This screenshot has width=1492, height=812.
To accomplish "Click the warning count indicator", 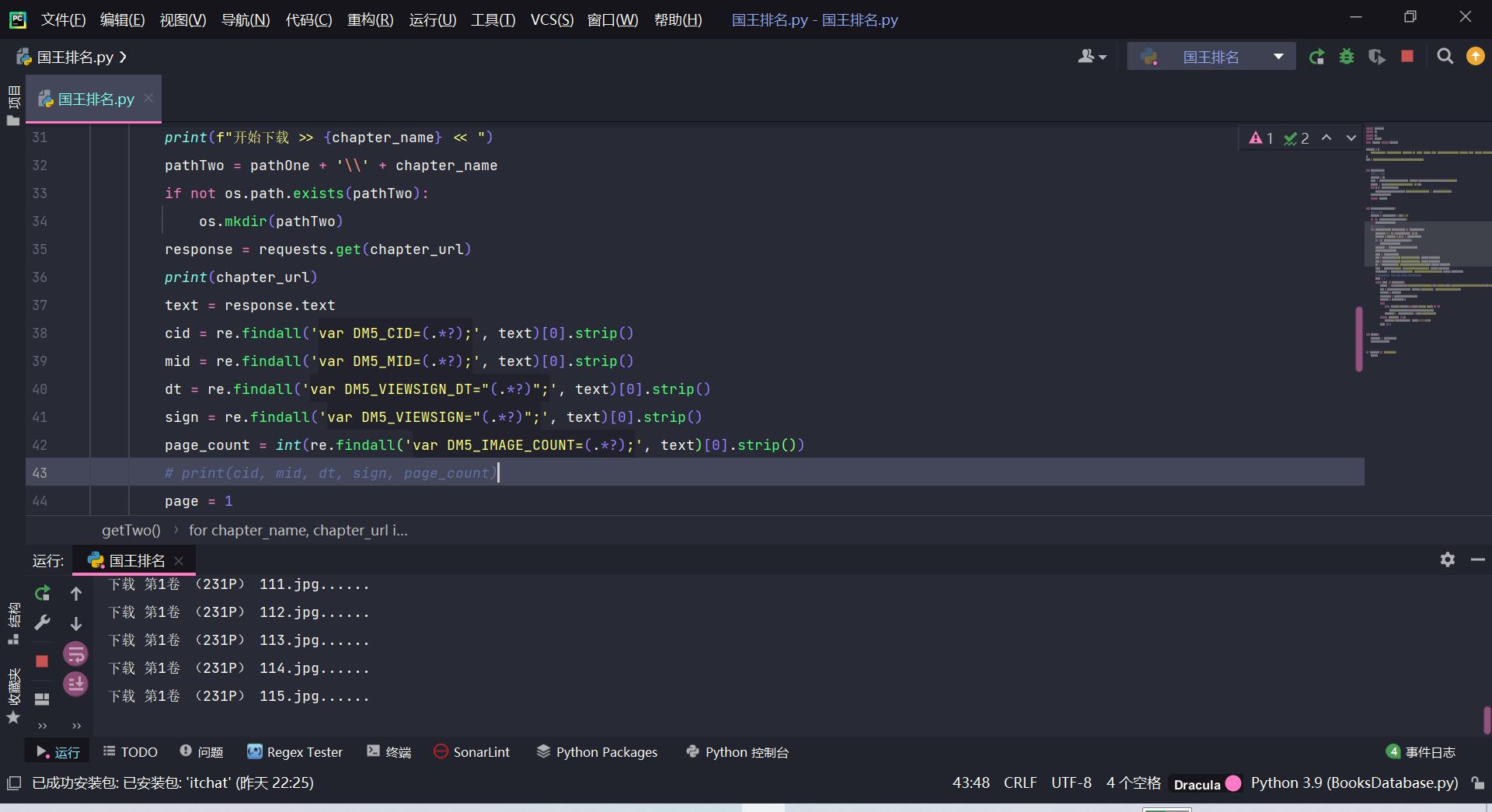I will 1261,138.
